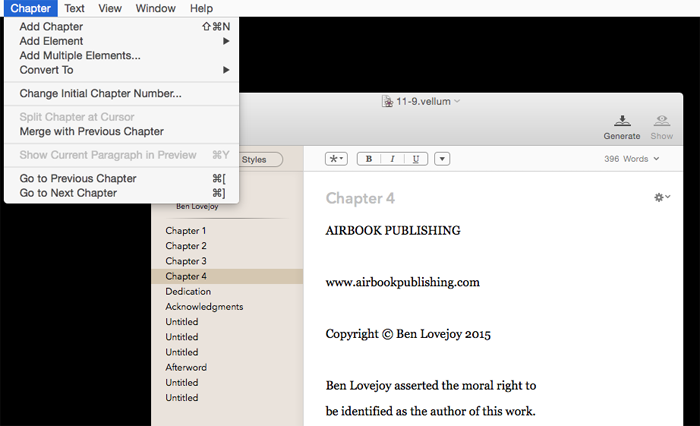This screenshot has height=426, width=700.
Task: Click the 11-9.vellum document icon
Action: click(388, 101)
